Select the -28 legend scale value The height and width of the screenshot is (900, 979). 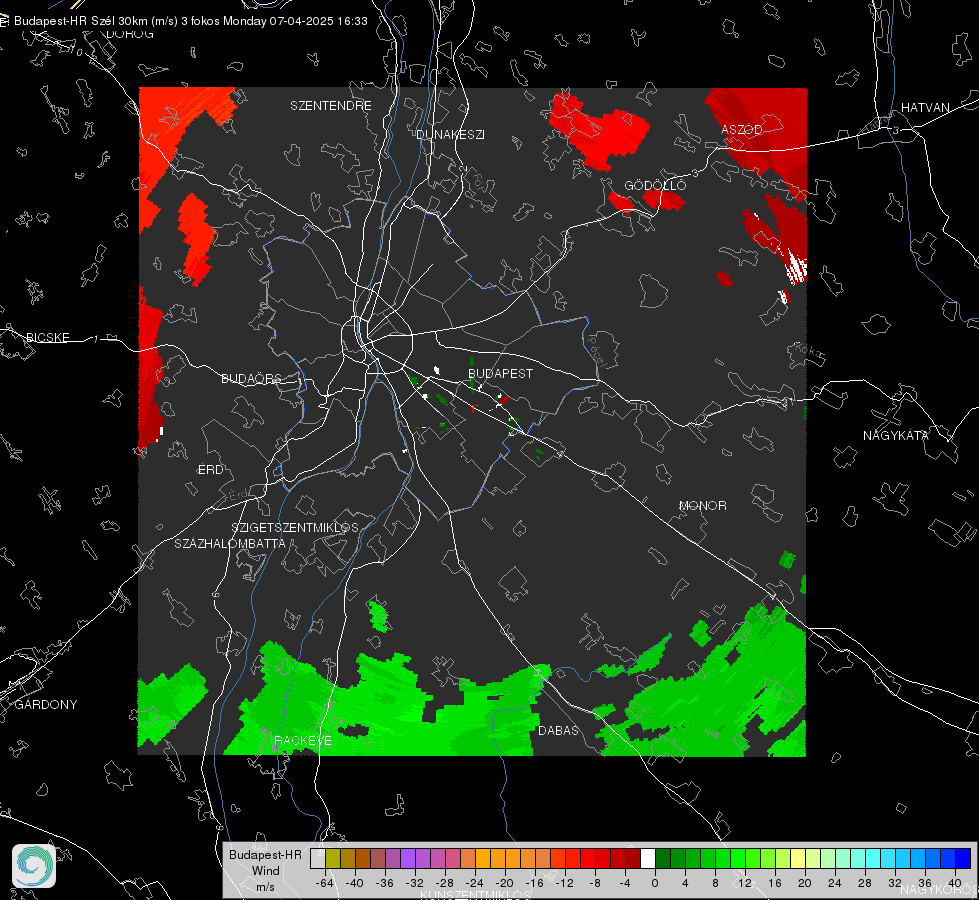[x=445, y=883]
